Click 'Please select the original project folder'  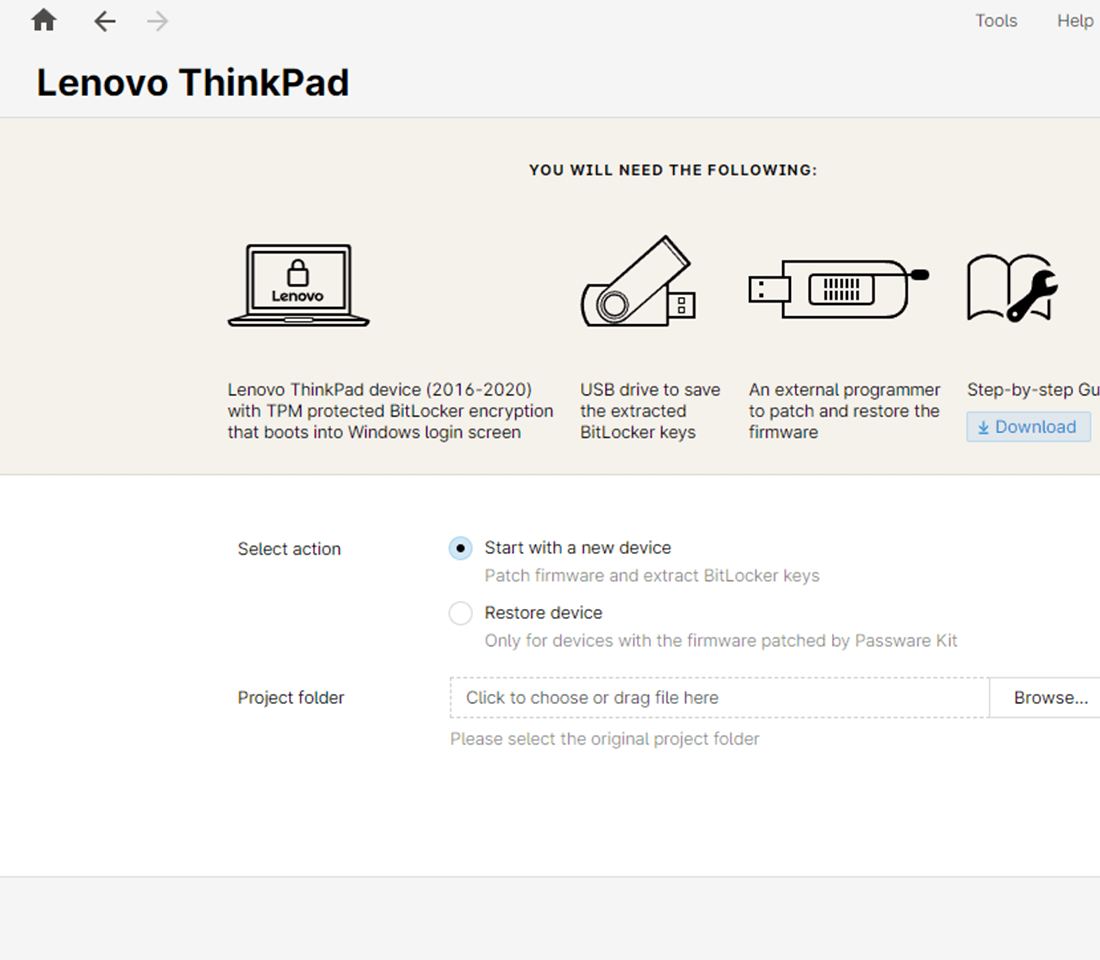click(x=605, y=739)
